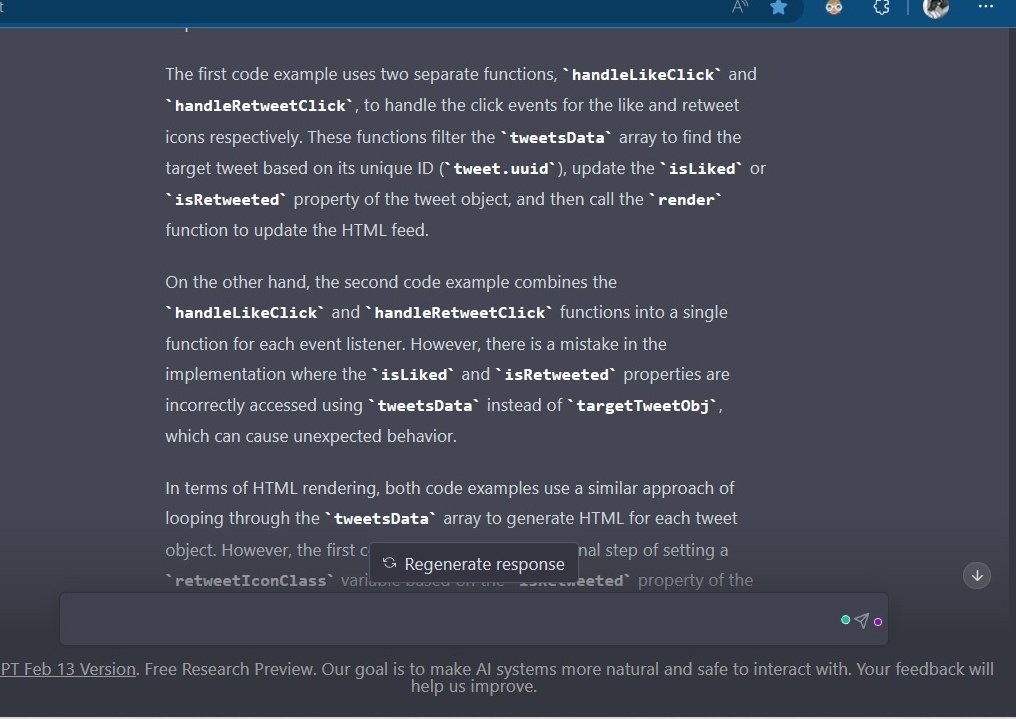
Task: Click the green extension status dot
Action: [845, 620]
